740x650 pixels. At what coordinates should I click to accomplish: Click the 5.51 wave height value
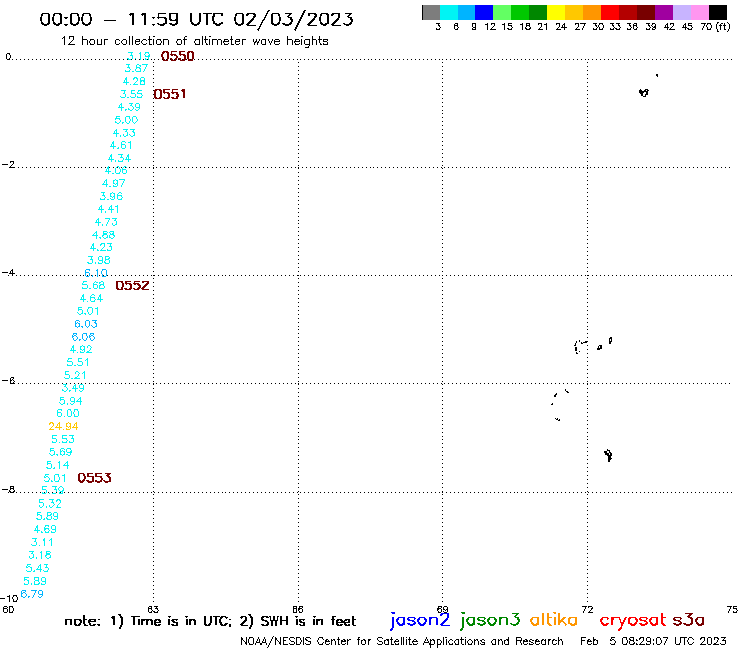78,362
